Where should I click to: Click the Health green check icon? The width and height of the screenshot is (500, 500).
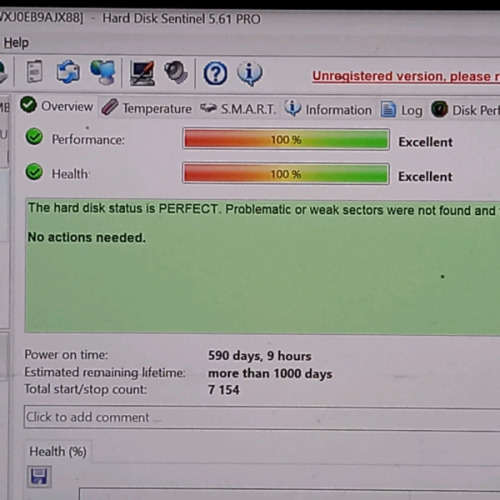tap(34, 172)
